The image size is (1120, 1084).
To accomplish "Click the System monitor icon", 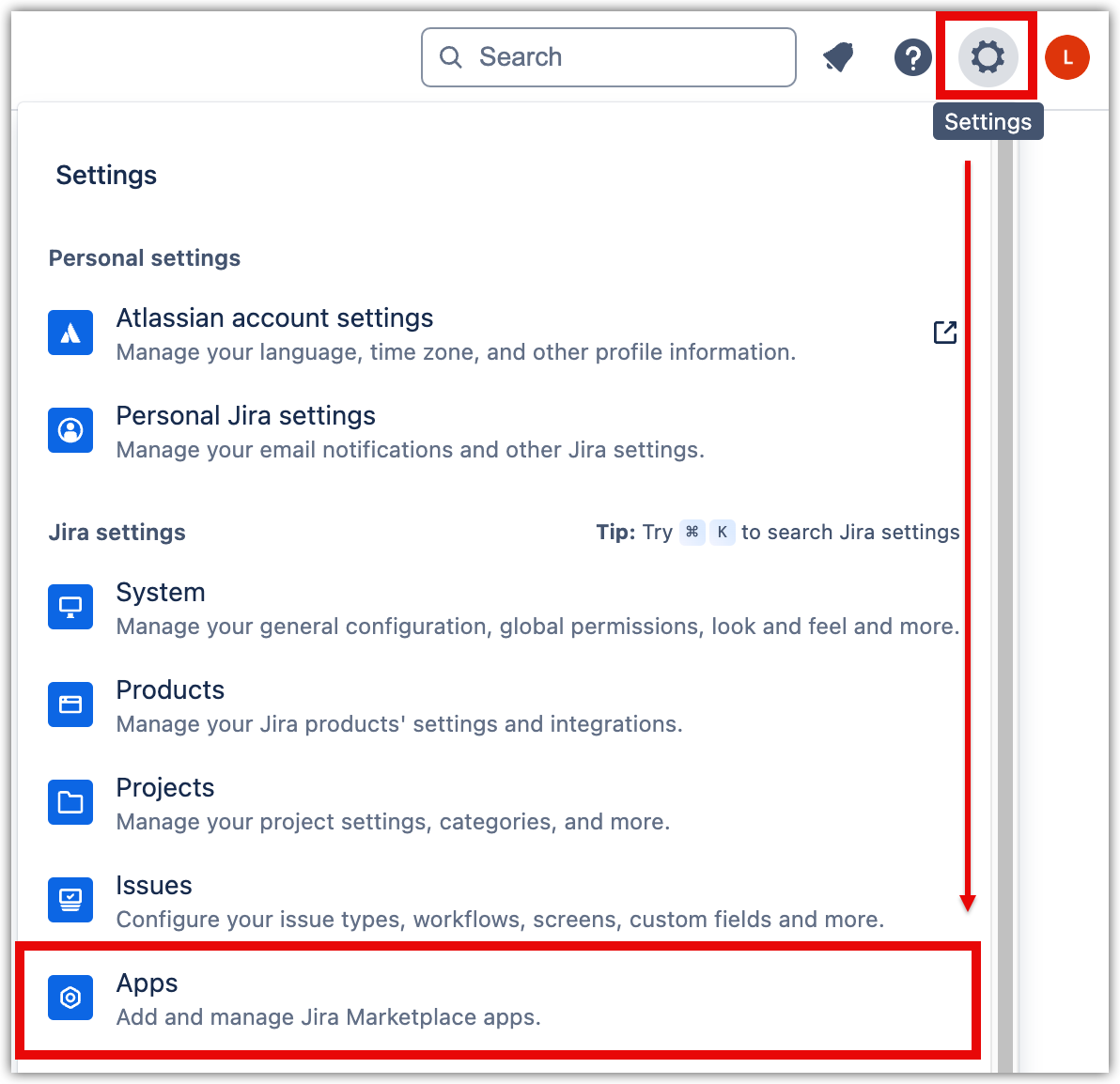I will point(70,607).
